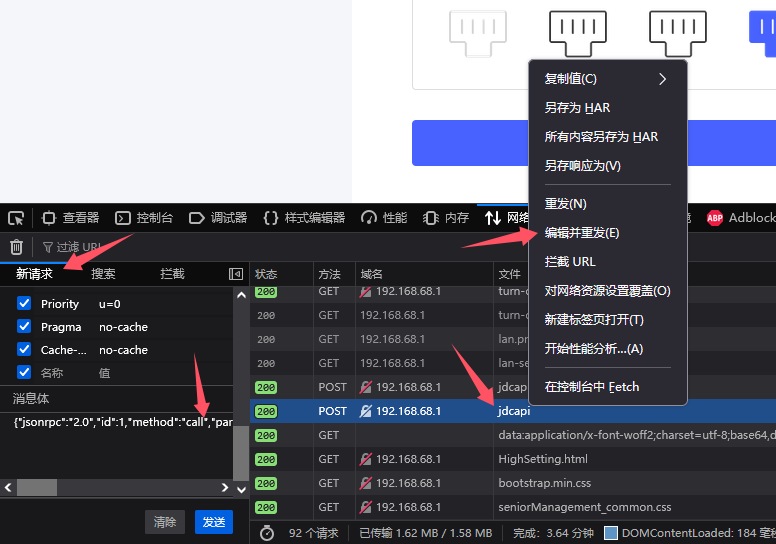Select the bootstrap.min.css request row

513,483
